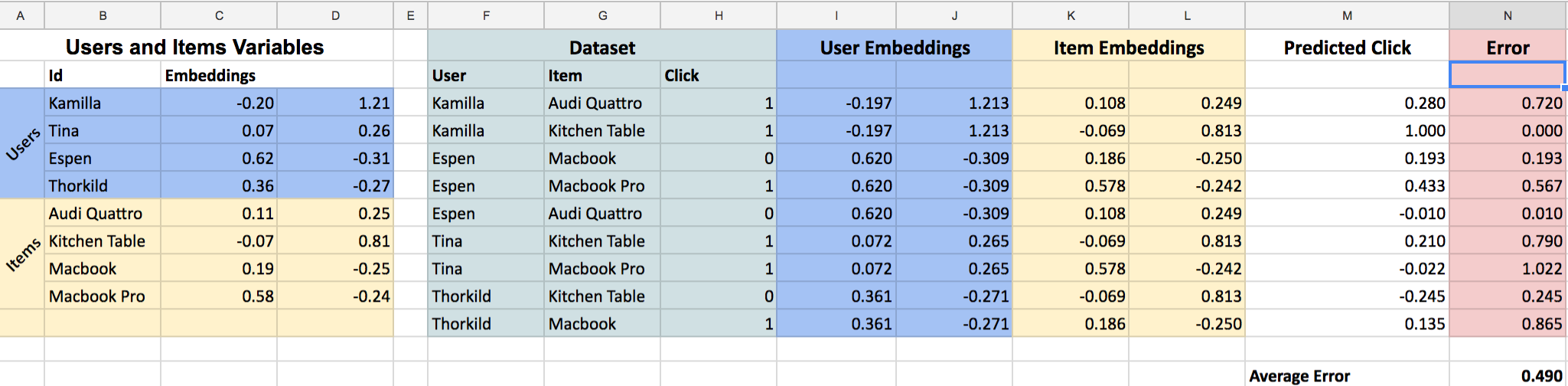Click the User Embeddings header
1568x386 pixels.
tap(895, 47)
